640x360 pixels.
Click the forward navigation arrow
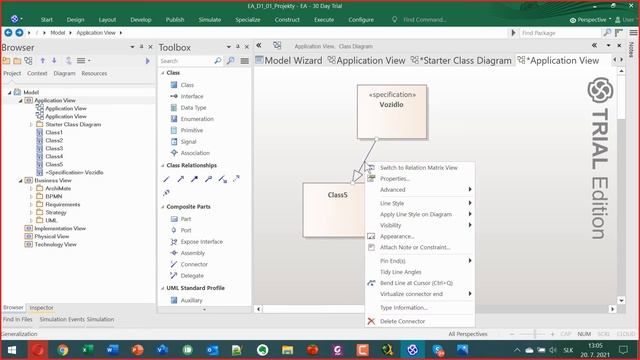click(19, 33)
